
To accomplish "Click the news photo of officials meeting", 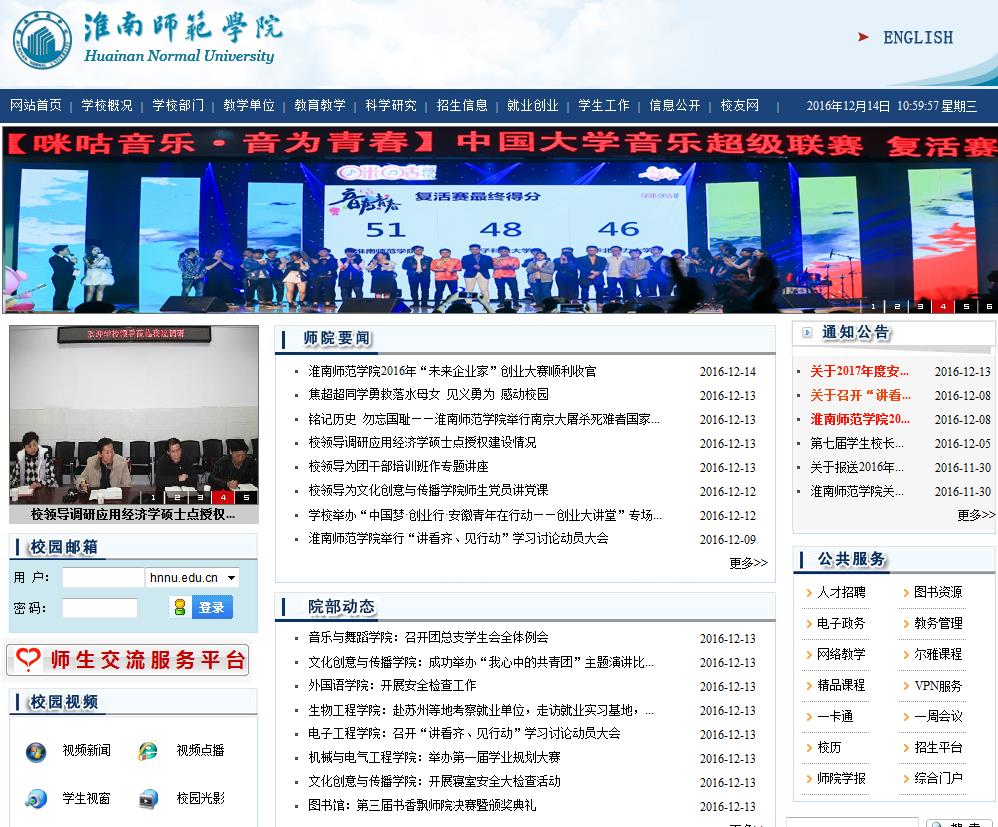I will (134, 415).
